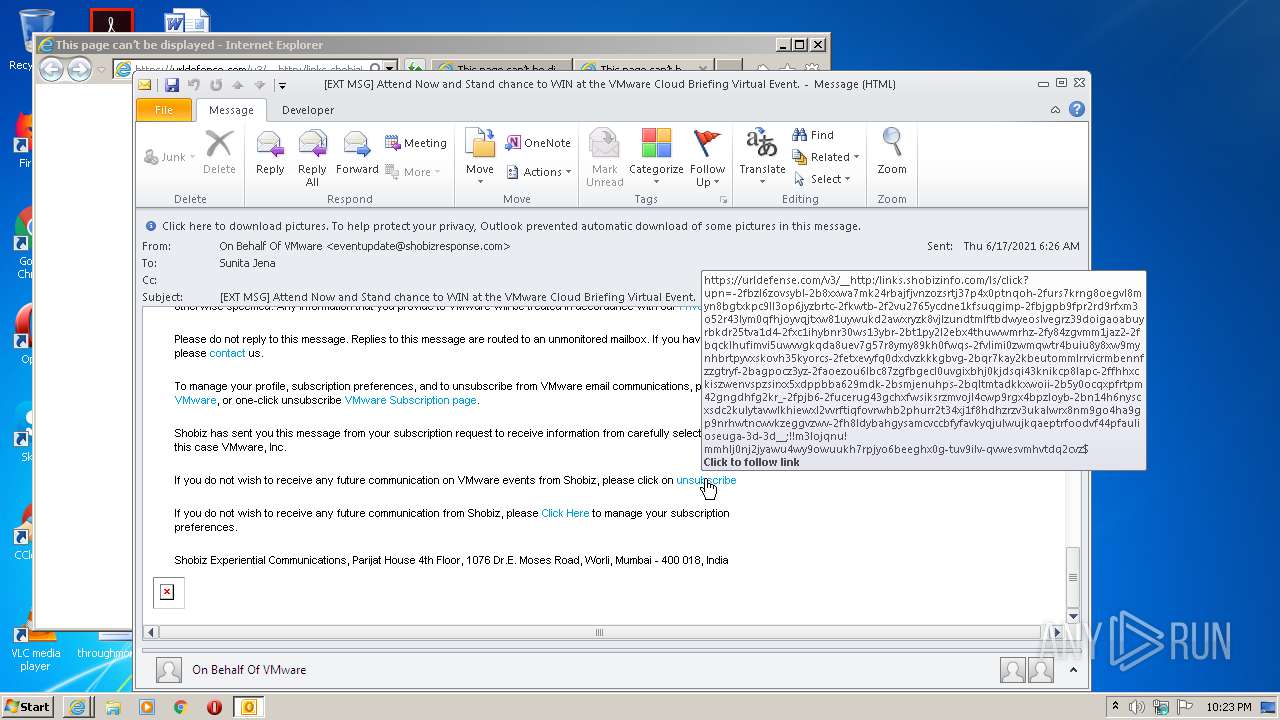Open the Categorize color menu
1280x720 pixels.
[x=656, y=158]
